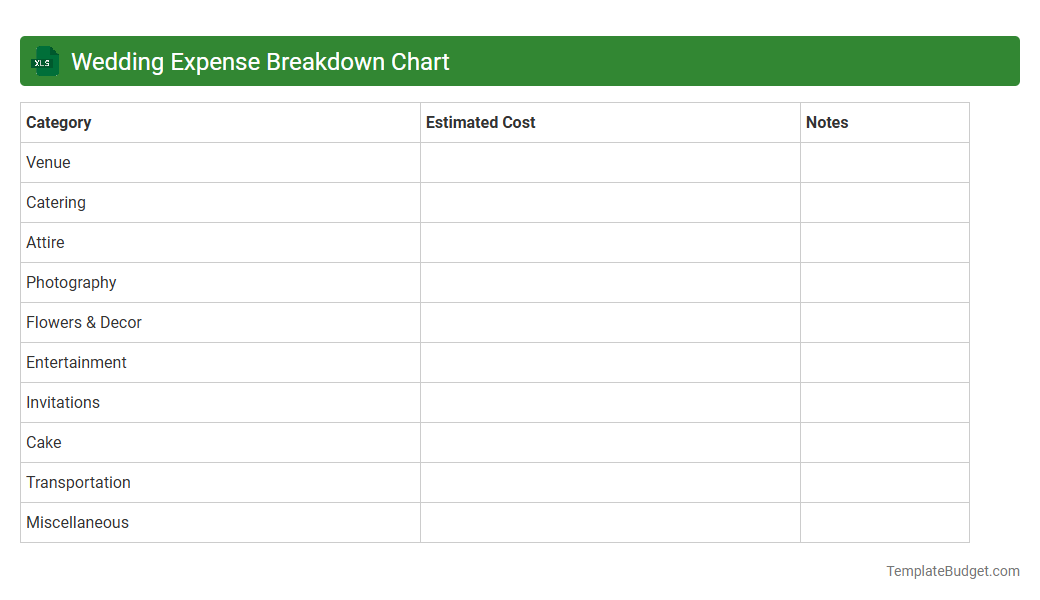Click the Attire category cell
Viewport: 1040px width, 600px height.
(x=45, y=242)
